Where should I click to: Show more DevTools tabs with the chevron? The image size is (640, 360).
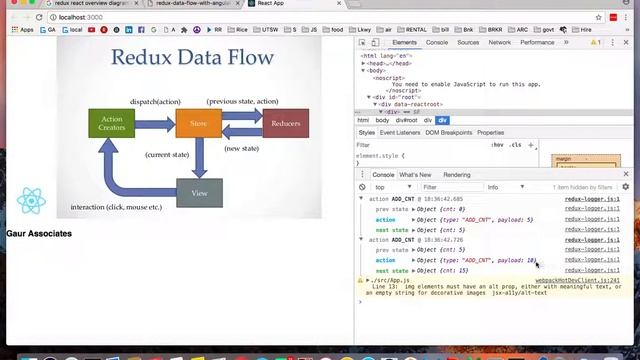point(566,42)
